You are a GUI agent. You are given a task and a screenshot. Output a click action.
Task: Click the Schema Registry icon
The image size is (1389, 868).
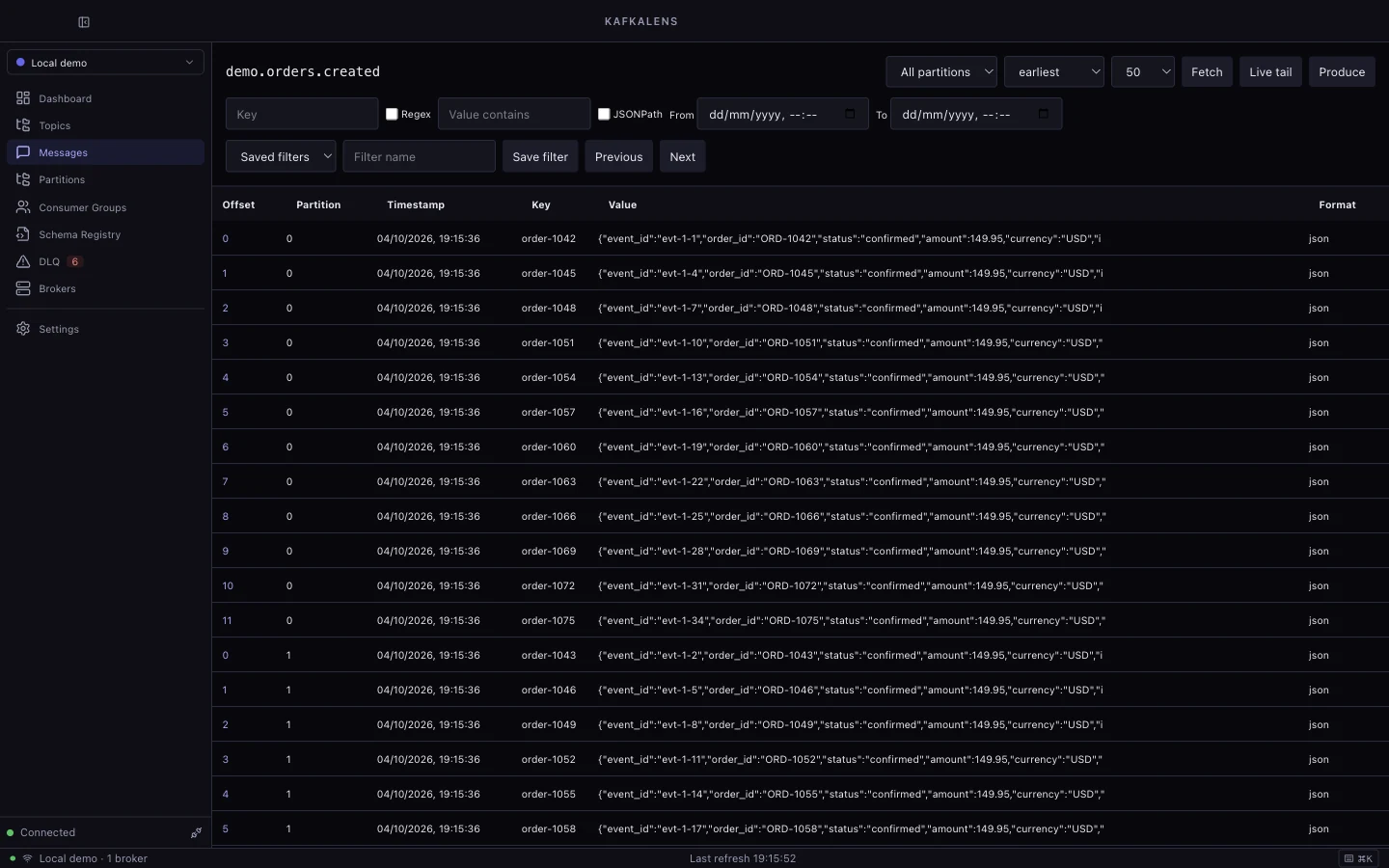pyautogui.click(x=23, y=234)
